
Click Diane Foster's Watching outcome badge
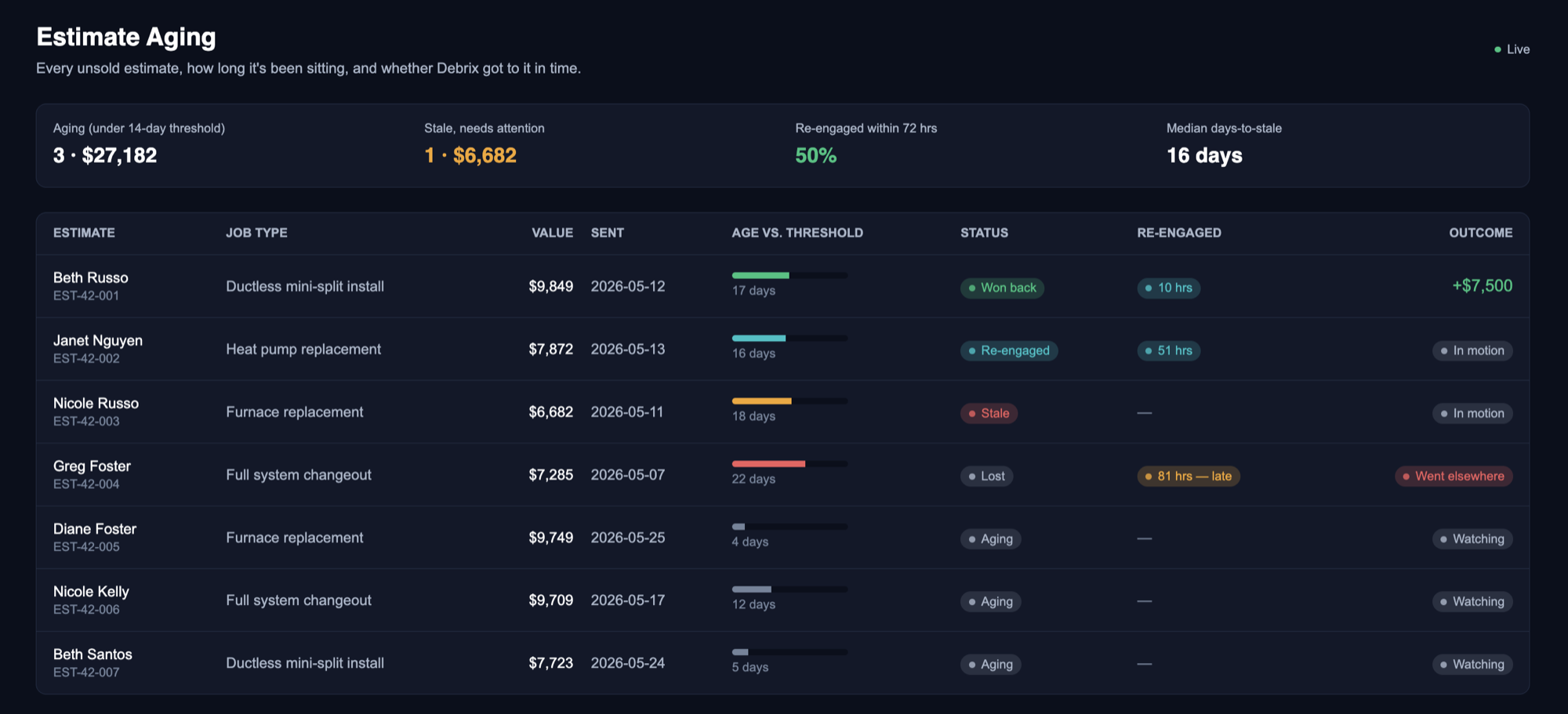click(x=1472, y=538)
